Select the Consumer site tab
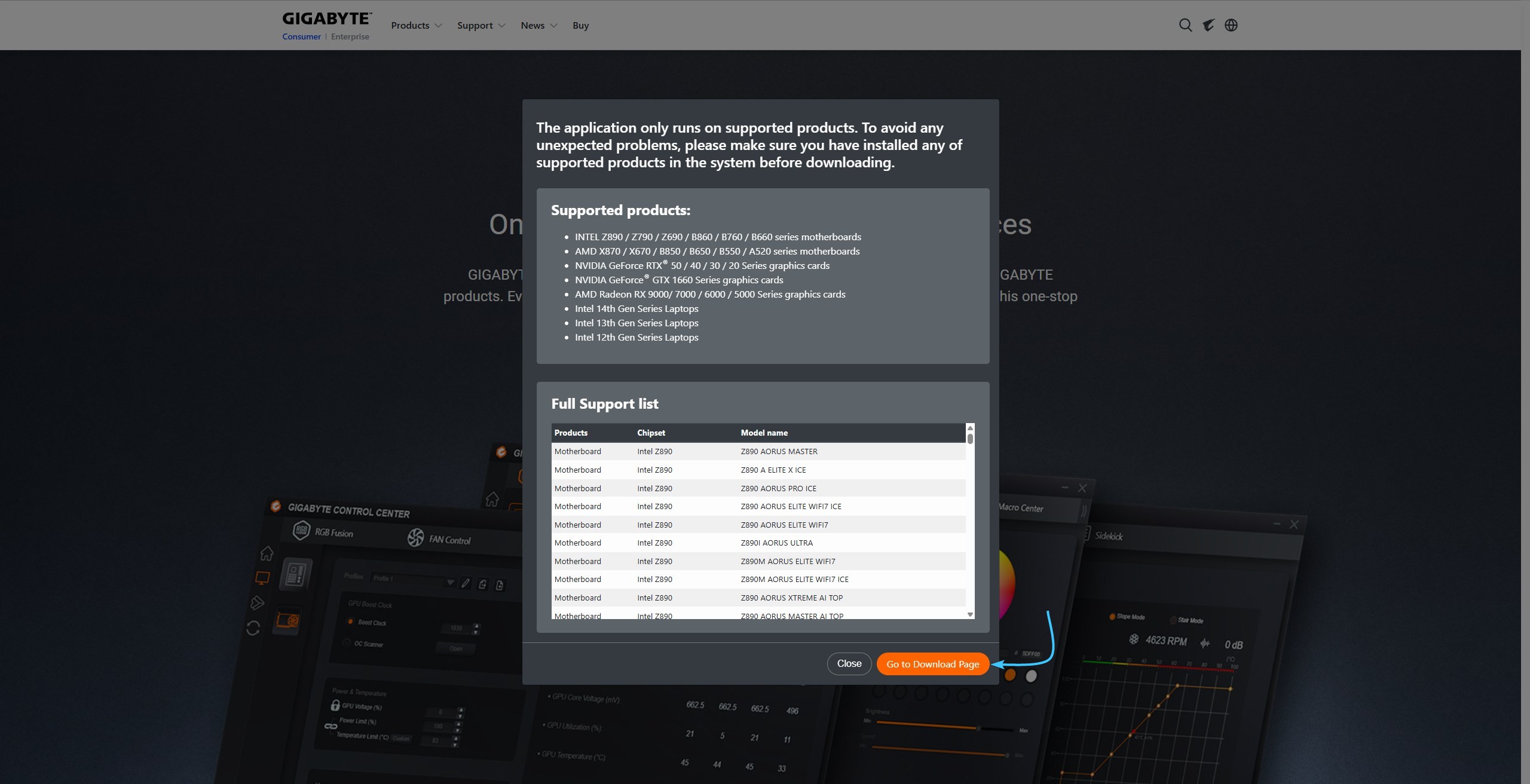The height and width of the screenshot is (784, 1530). click(x=301, y=36)
